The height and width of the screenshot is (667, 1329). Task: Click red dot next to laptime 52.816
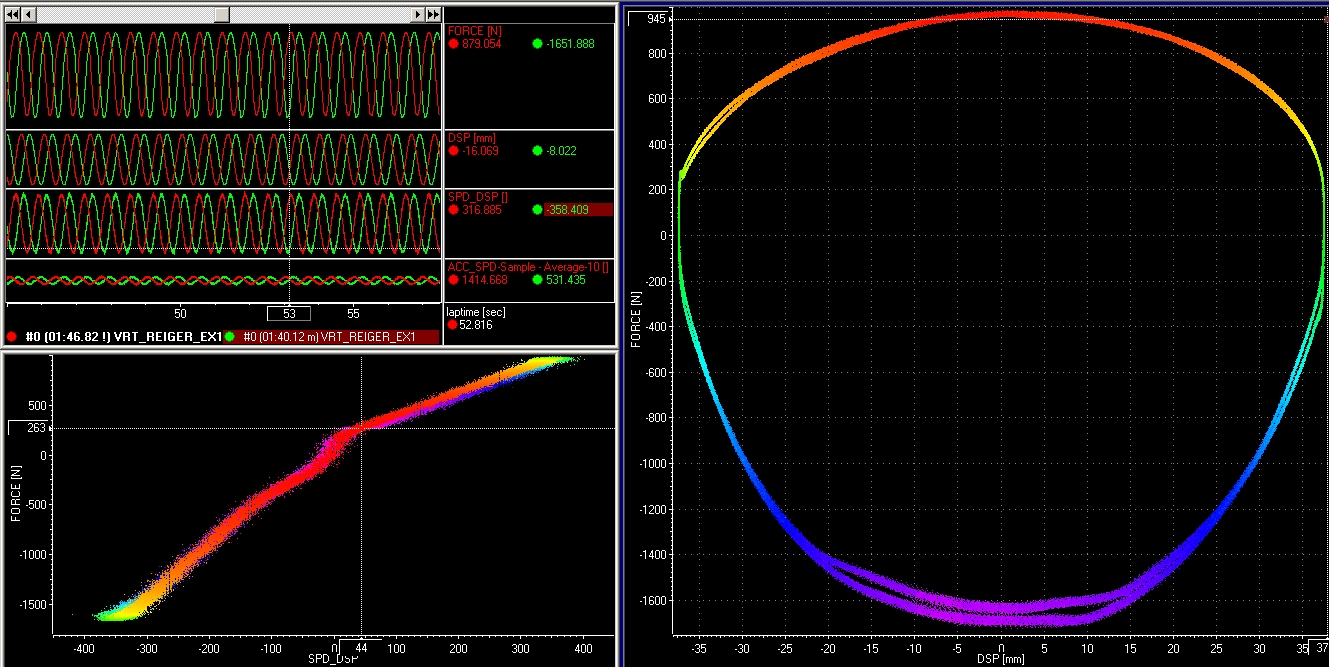click(x=453, y=325)
